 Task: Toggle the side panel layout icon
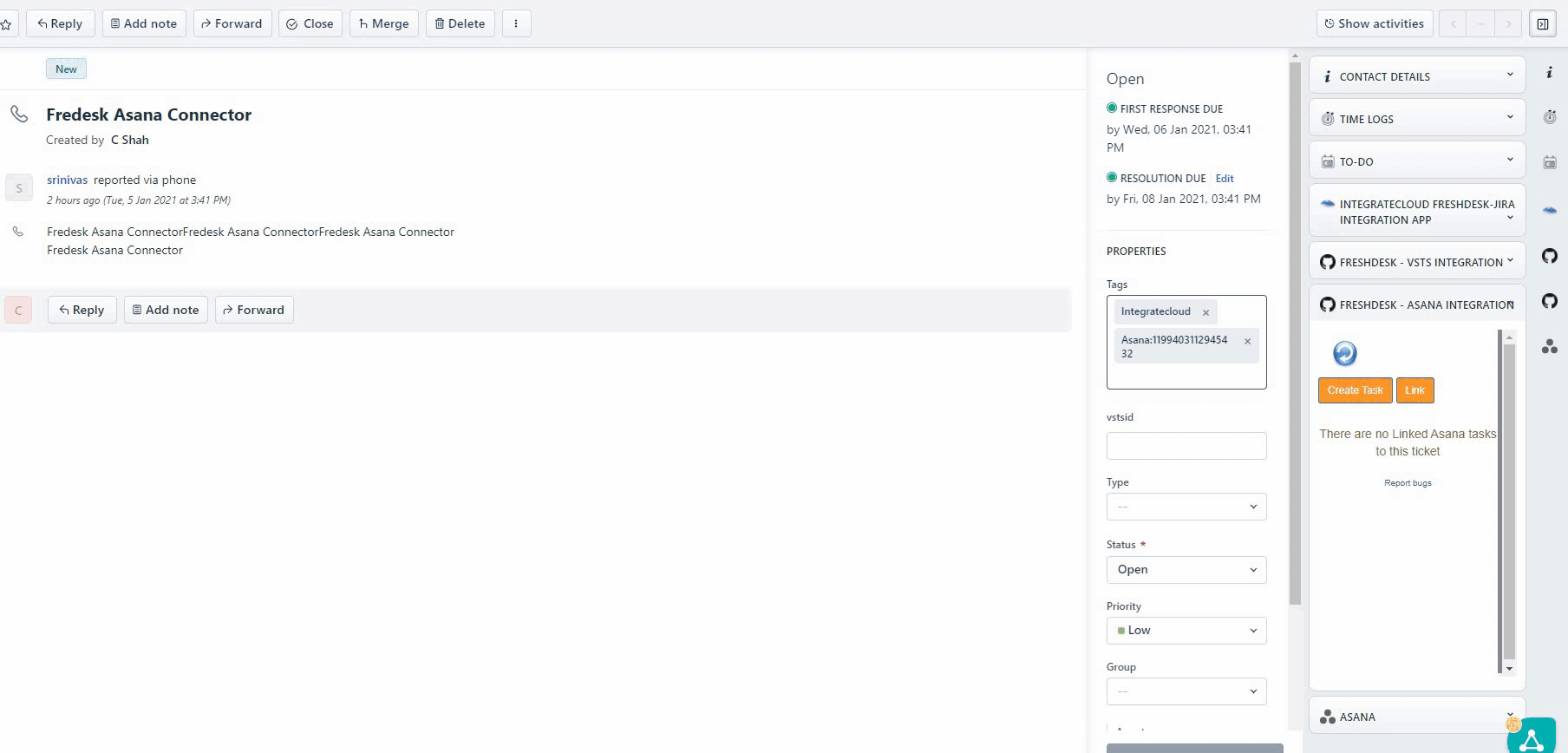point(1543,23)
